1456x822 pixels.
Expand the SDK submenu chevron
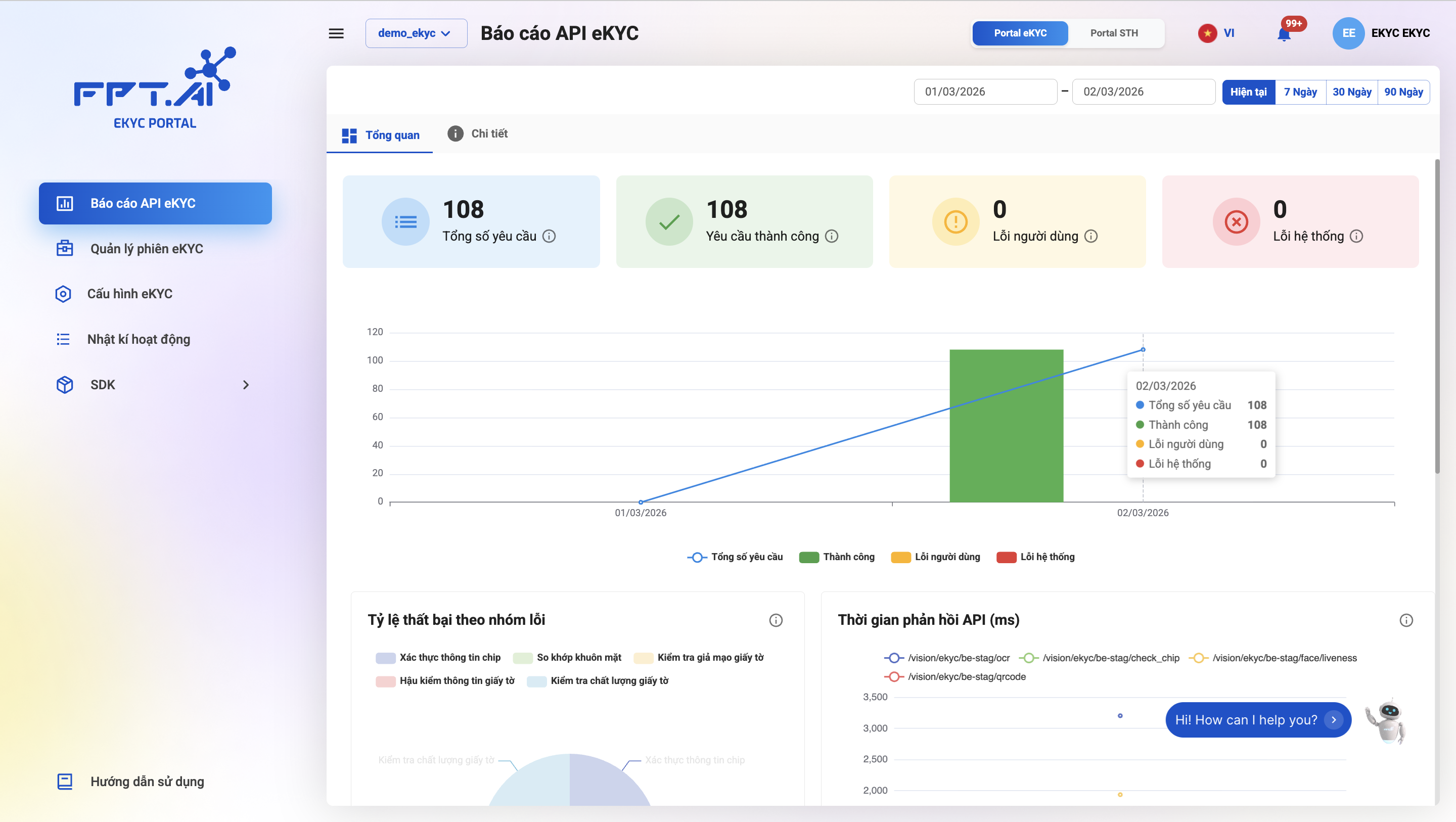246,385
